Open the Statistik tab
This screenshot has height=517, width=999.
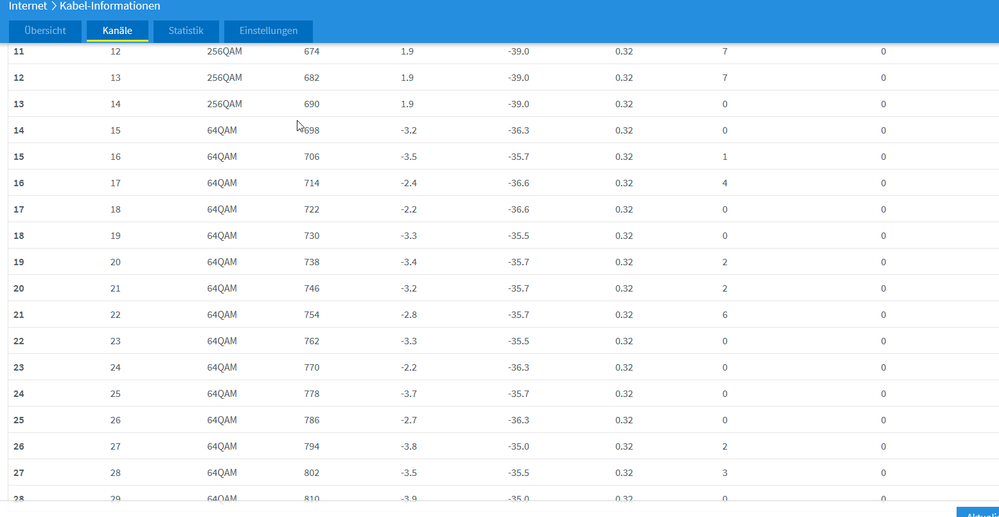pyautogui.click(x=186, y=31)
